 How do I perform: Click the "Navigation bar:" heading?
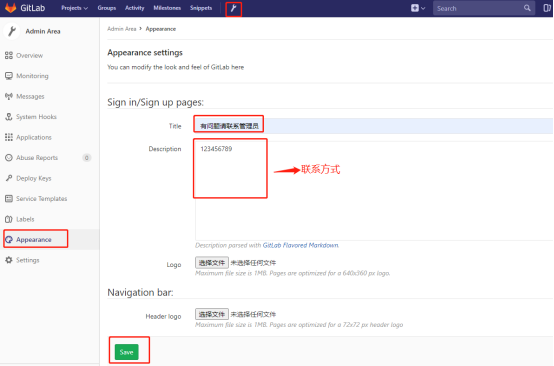(140, 293)
